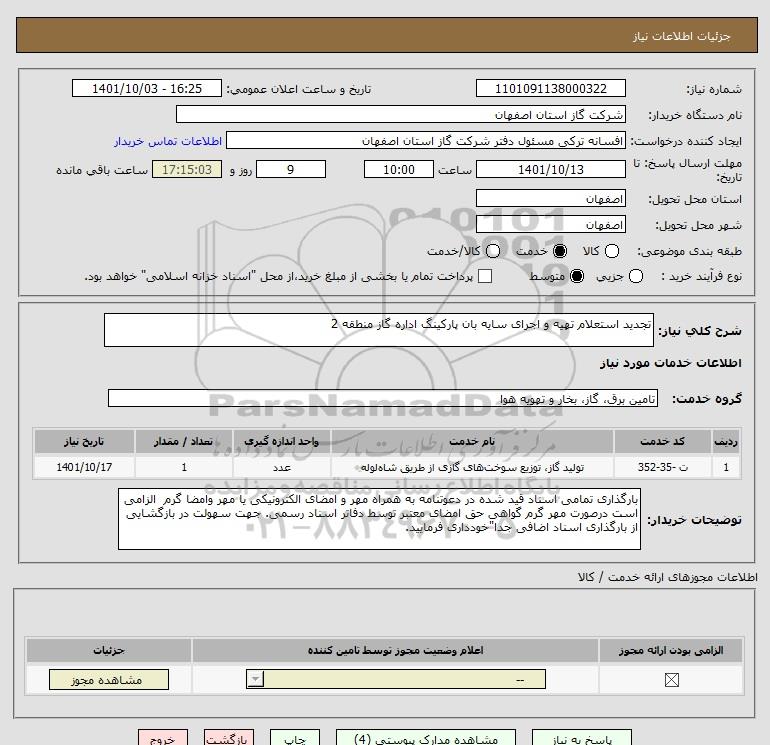Click the خروج exit button

coord(163,738)
